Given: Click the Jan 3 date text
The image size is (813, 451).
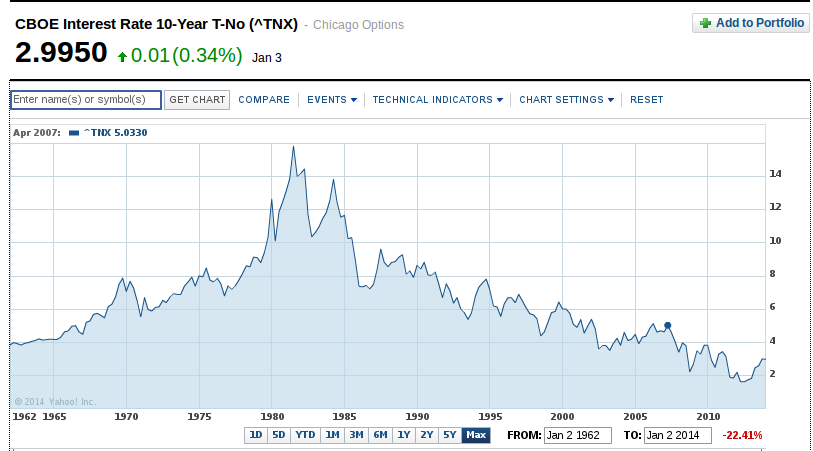Looking at the screenshot, I should click(x=267, y=58).
